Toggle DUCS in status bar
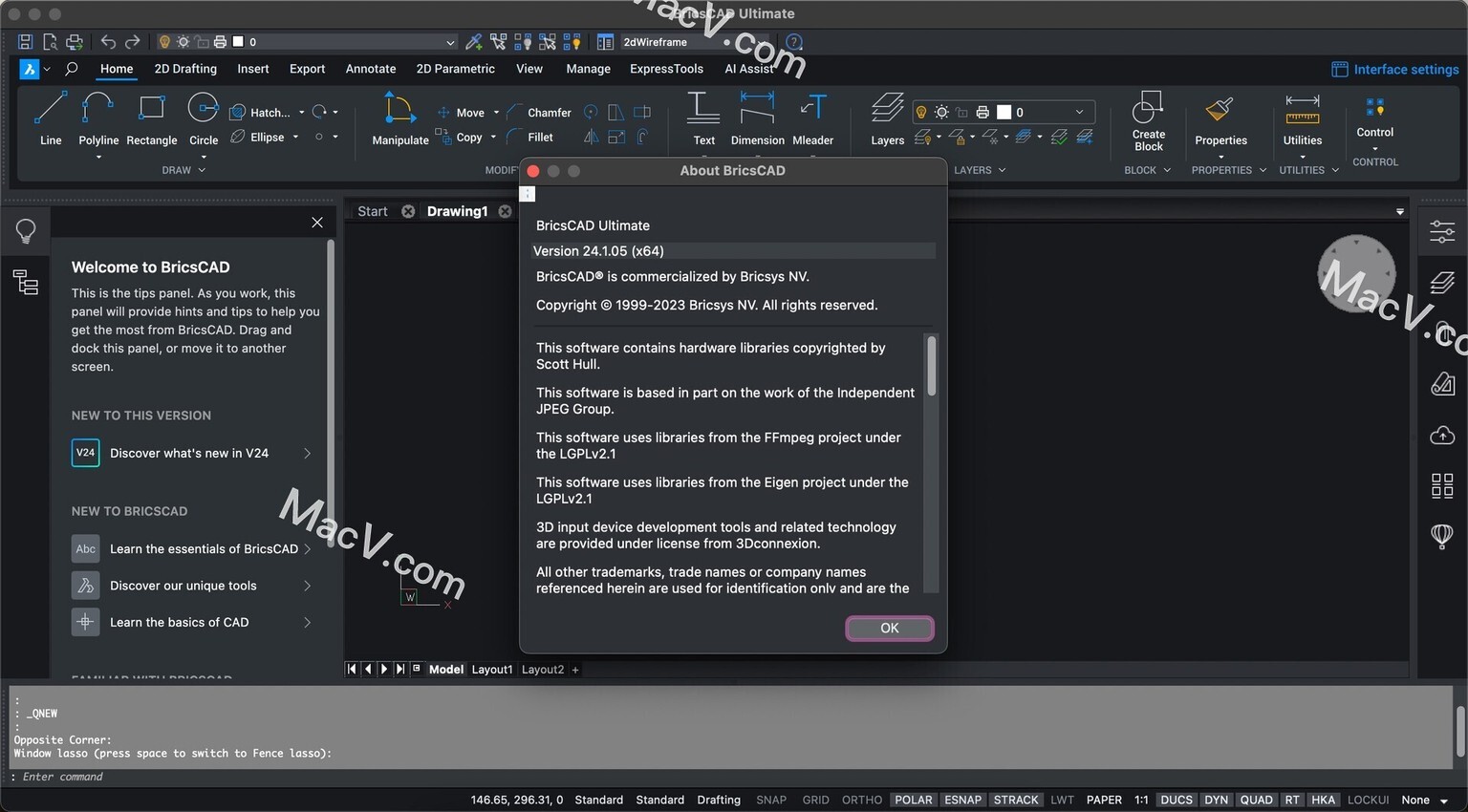The width and height of the screenshot is (1468, 812). (x=1177, y=800)
